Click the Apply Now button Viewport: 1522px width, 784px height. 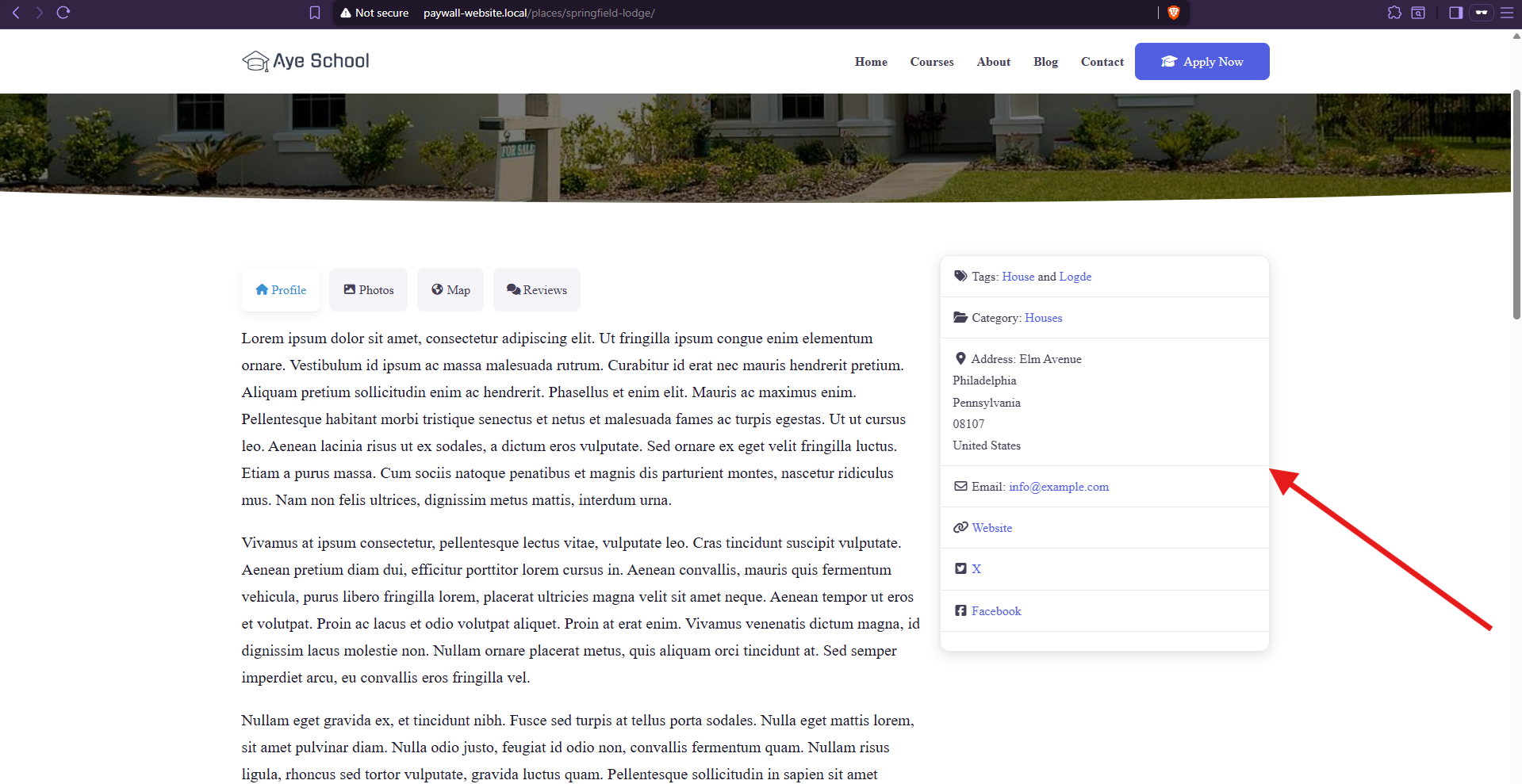1202,61
